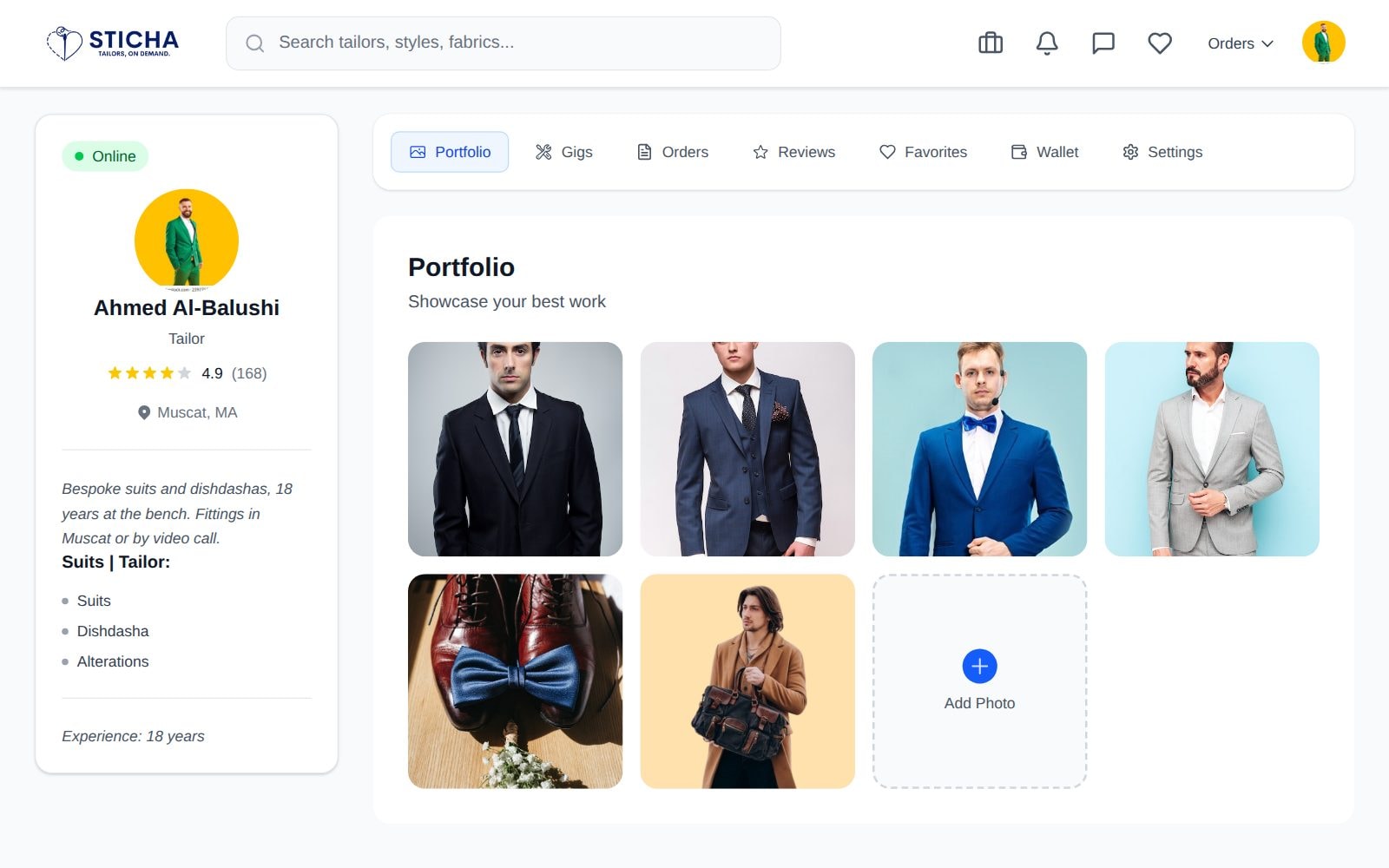This screenshot has height=868, width=1389.
Task: Open navy three-piece suit photo
Action: [x=747, y=449]
